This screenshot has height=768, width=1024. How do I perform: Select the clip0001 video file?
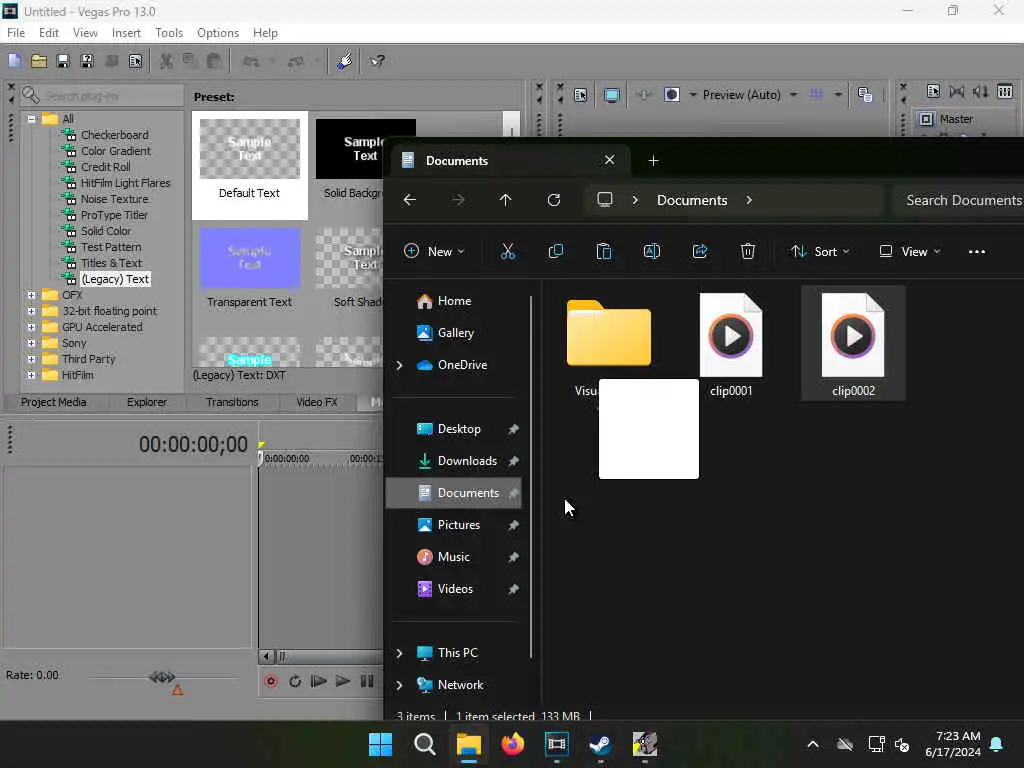click(x=731, y=344)
